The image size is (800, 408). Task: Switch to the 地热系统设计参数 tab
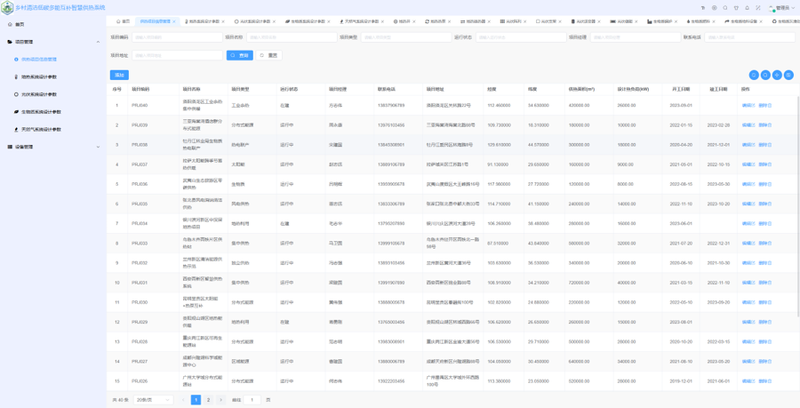pyautogui.click(x=204, y=21)
